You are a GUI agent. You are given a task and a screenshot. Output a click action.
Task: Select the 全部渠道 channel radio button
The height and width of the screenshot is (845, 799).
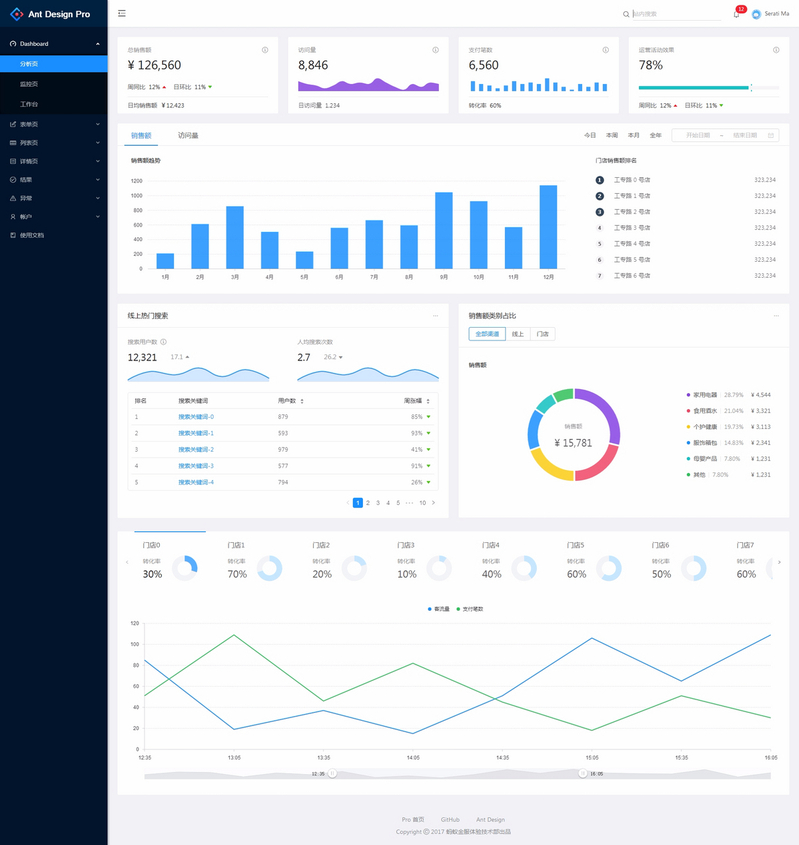point(486,334)
